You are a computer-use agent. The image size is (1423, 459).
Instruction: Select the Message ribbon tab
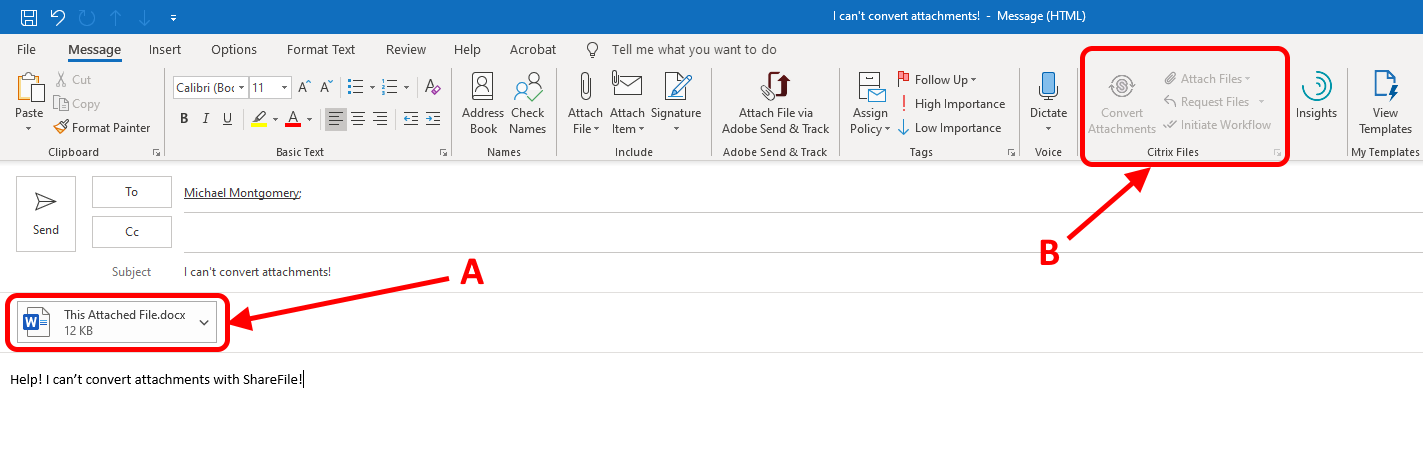(x=94, y=49)
